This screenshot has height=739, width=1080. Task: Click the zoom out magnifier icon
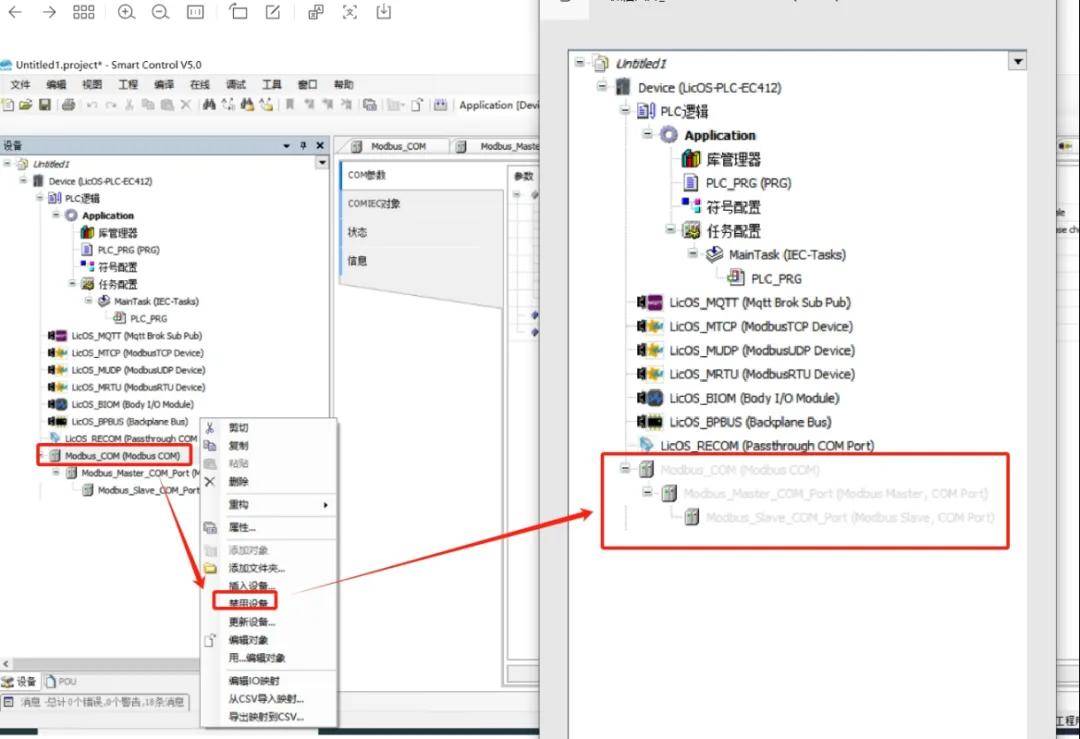tap(160, 12)
